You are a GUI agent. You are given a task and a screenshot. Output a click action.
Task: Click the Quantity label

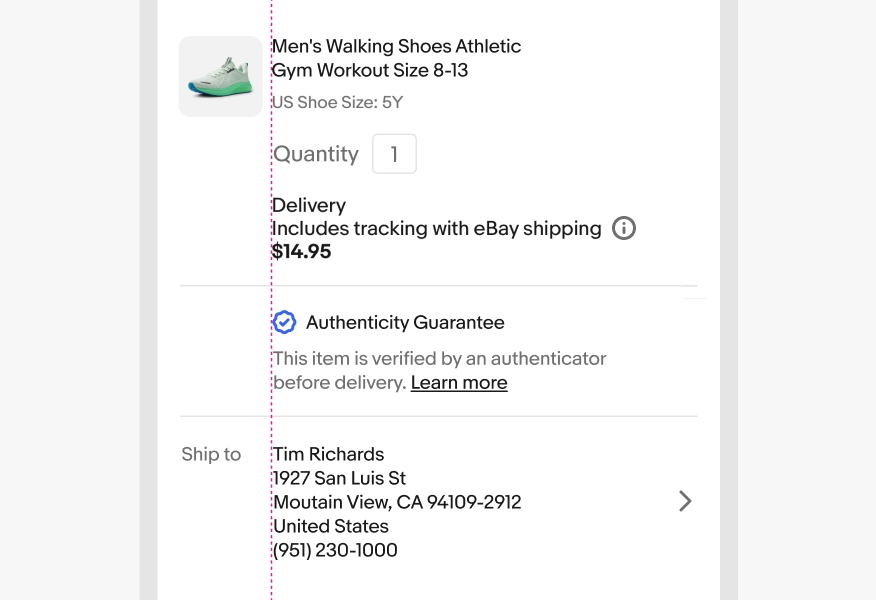316,154
